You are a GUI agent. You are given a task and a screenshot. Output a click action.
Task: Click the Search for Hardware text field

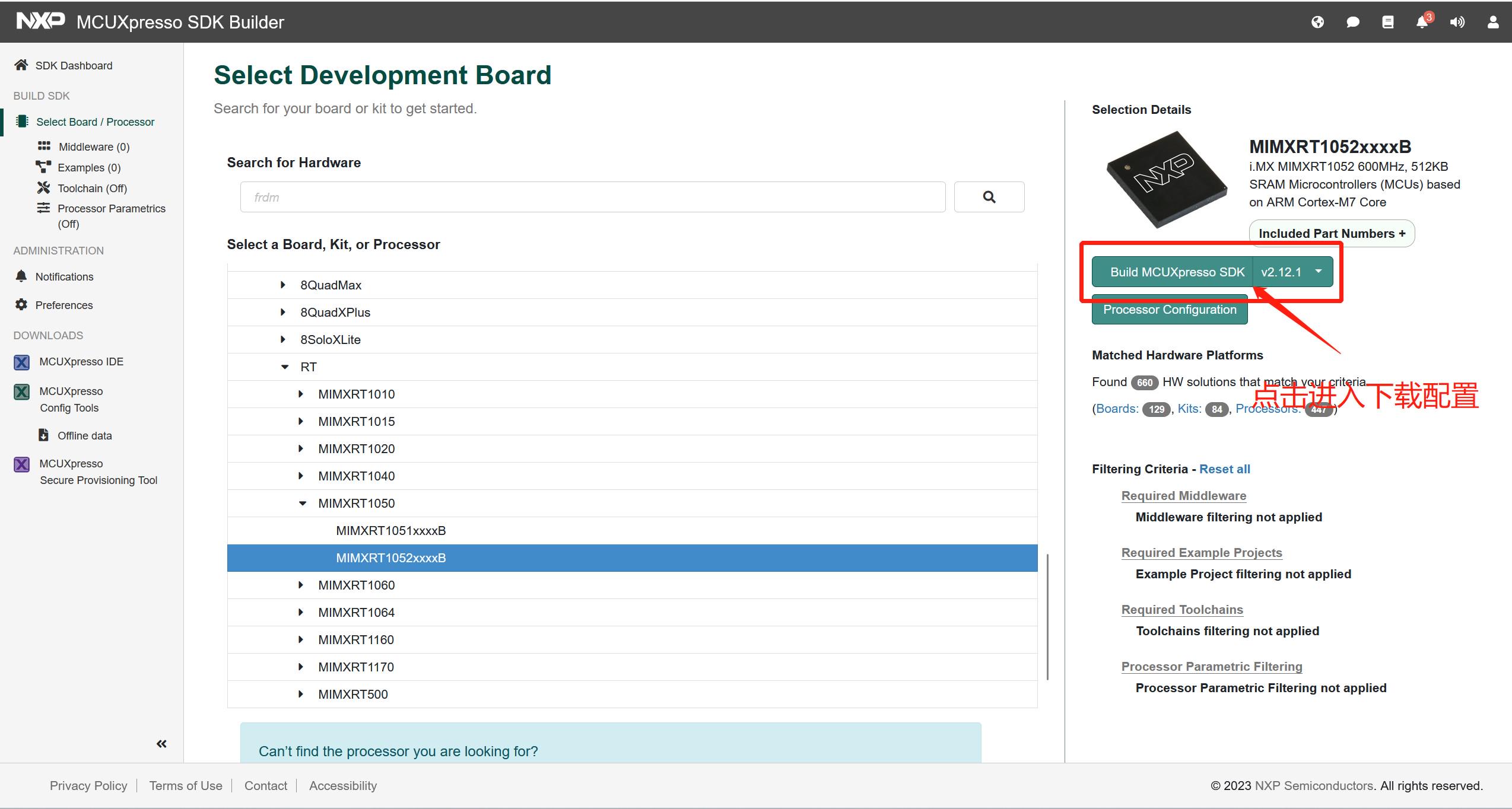pyautogui.click(x=592, y=197)
